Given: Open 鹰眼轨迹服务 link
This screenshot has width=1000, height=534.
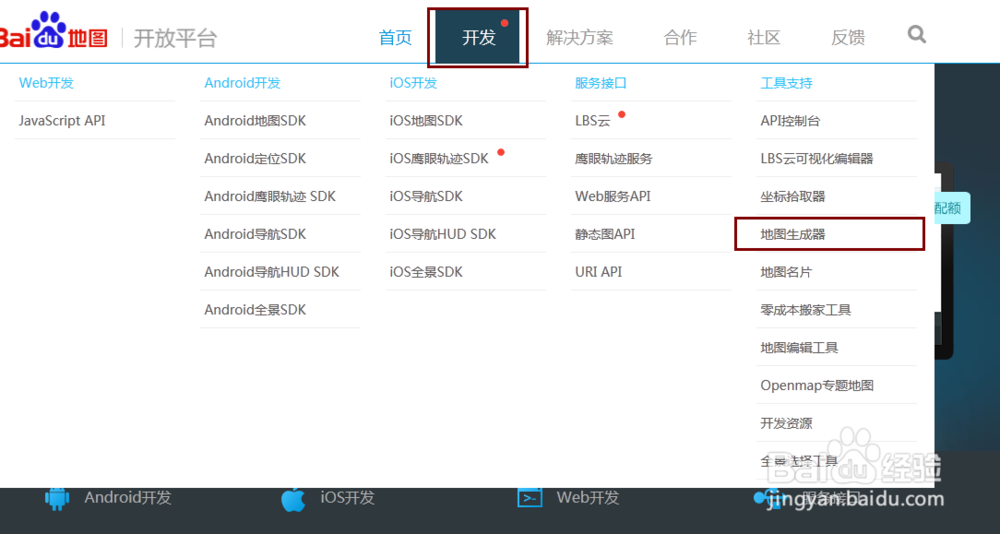Looking at the screenshot, I should click(x=614, y=158).
